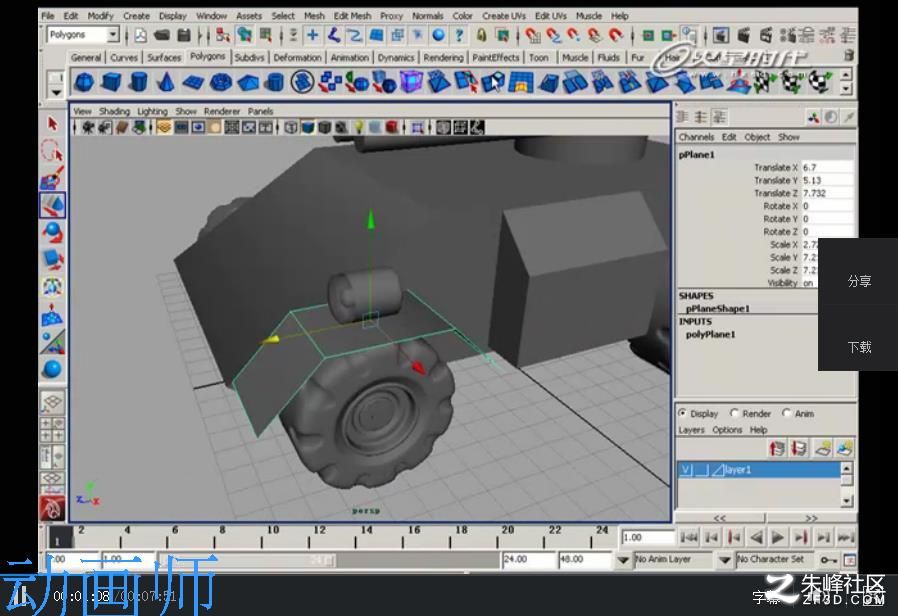
Task: Click the Visibility attribute label
Action: click(782, 283)
